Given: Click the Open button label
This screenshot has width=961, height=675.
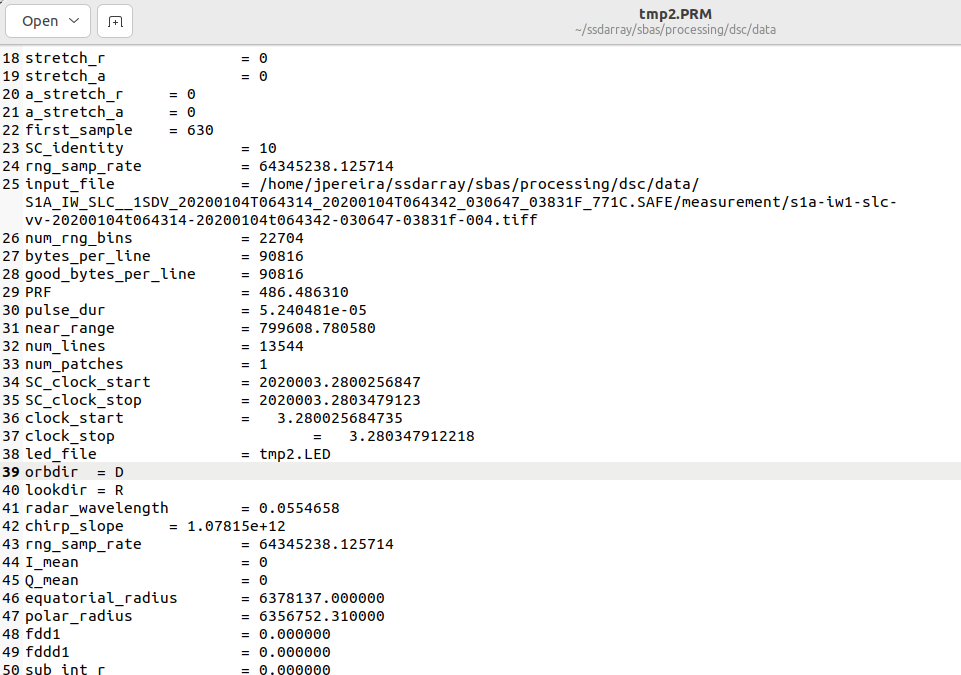Looking at the screenshot, I should pos(40,20).
